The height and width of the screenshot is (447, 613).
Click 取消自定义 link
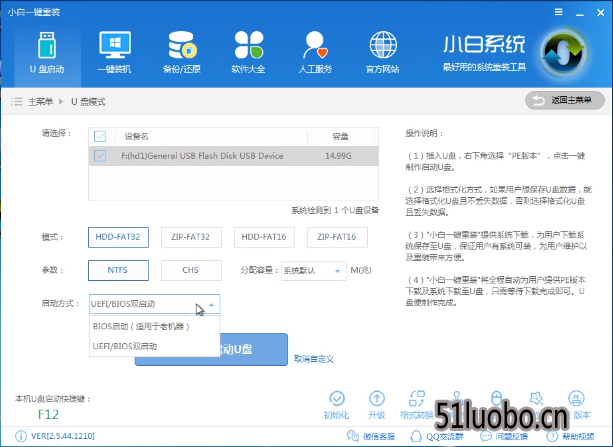point(314,359)
